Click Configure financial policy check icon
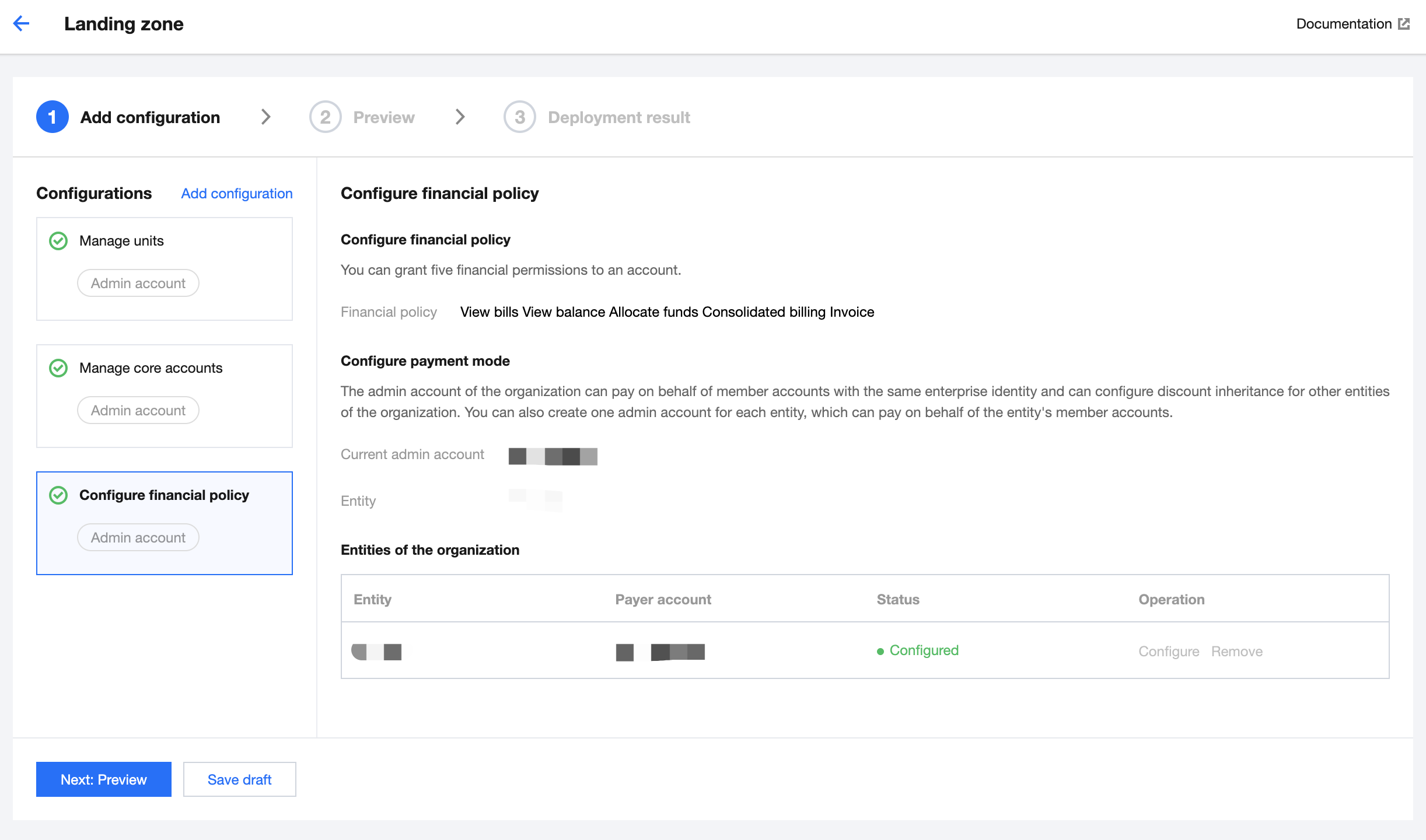 point(58,495)
